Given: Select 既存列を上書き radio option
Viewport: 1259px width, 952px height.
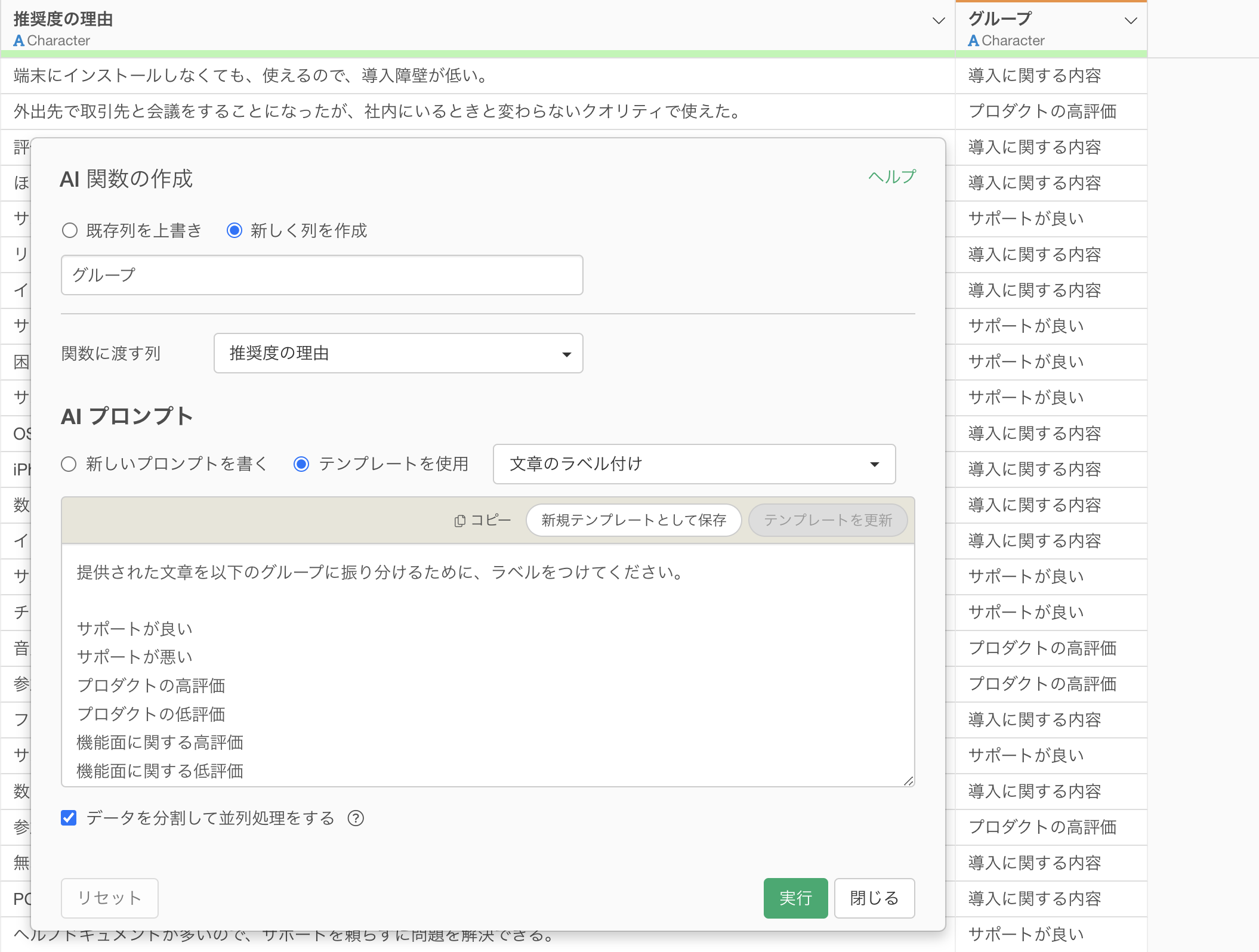Looking at the screenshot, I should [70, 230].
